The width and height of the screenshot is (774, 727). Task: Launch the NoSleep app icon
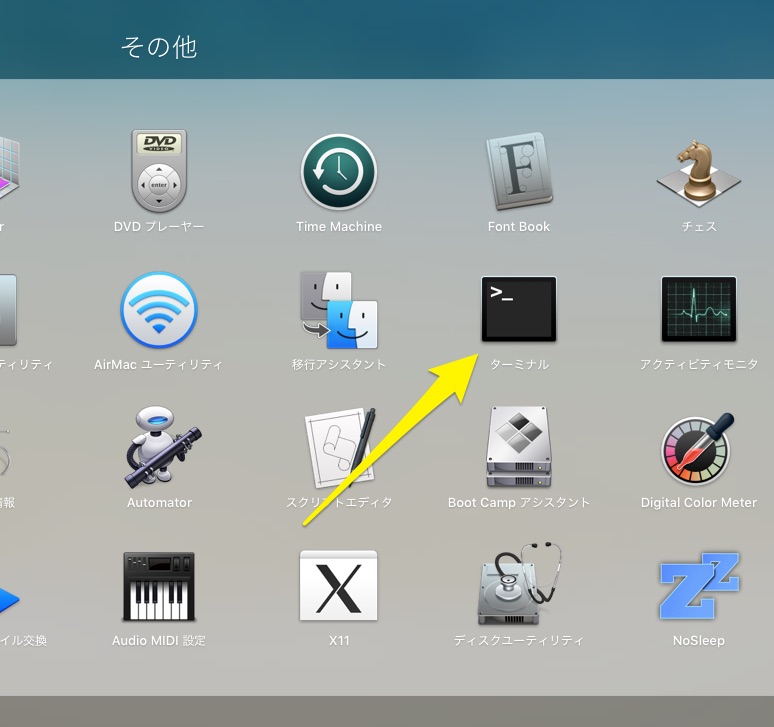click(699, 585)
